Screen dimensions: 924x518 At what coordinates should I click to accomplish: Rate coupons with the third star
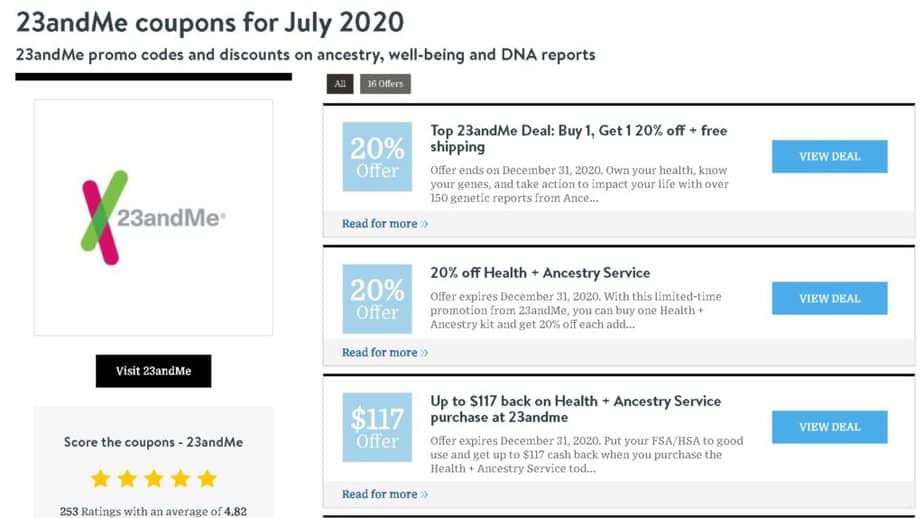[x=154, y=479]
